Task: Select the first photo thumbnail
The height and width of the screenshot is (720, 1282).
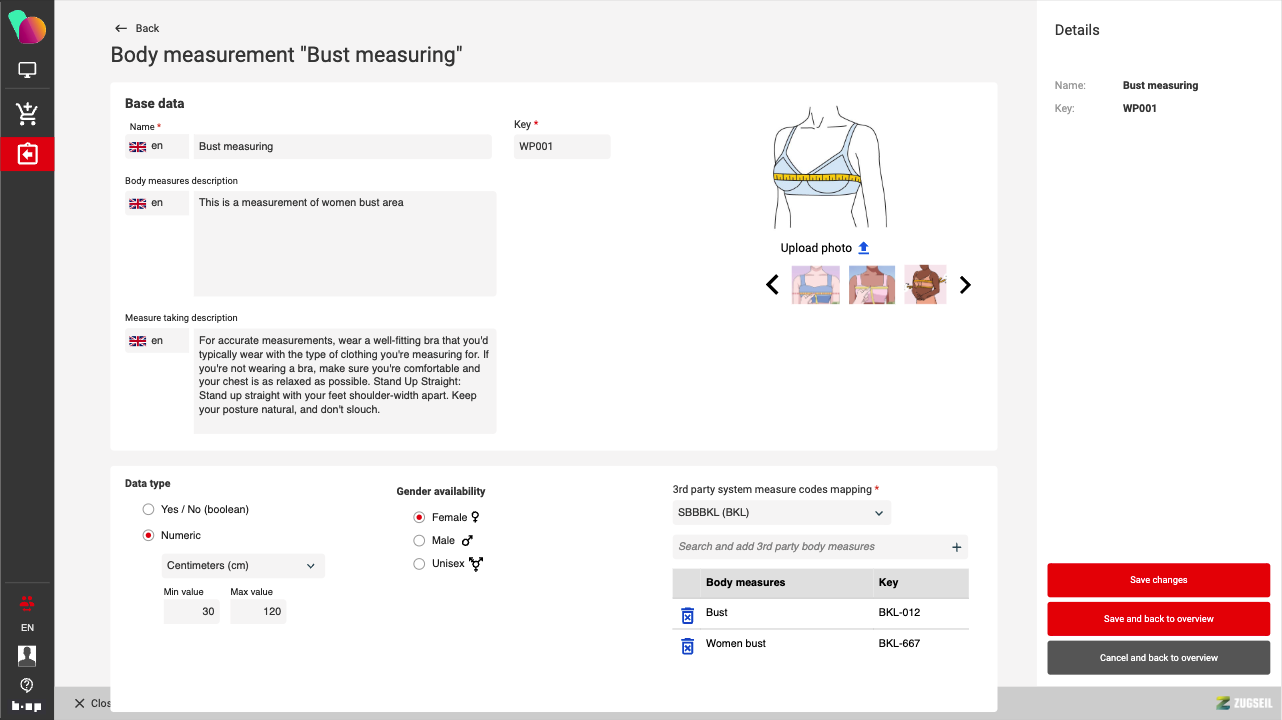Action: (x=815, y=285)
